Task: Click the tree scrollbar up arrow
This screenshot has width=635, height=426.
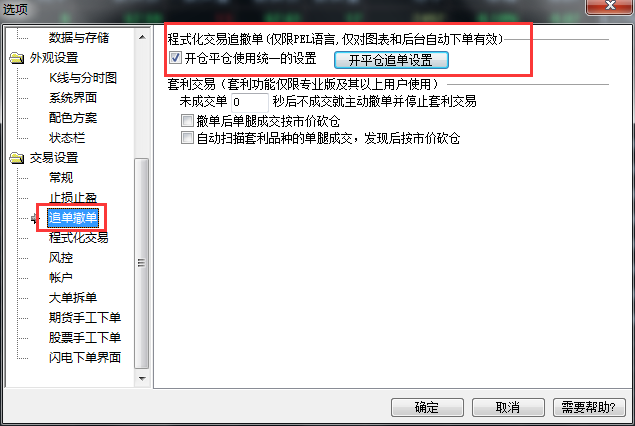Action: tap(142, 37)
